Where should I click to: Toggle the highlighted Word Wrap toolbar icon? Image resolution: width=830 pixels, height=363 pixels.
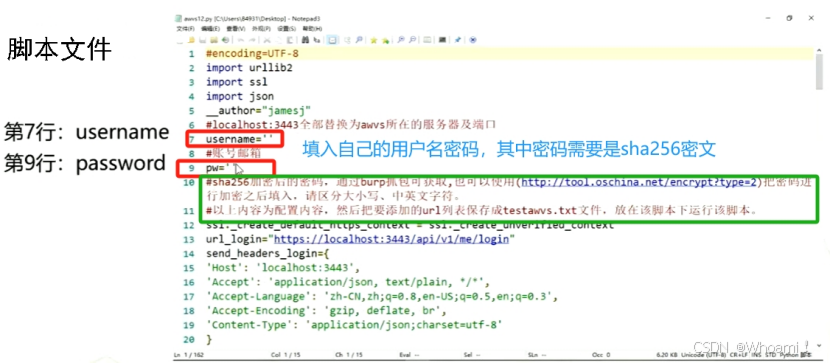(332, 40)
